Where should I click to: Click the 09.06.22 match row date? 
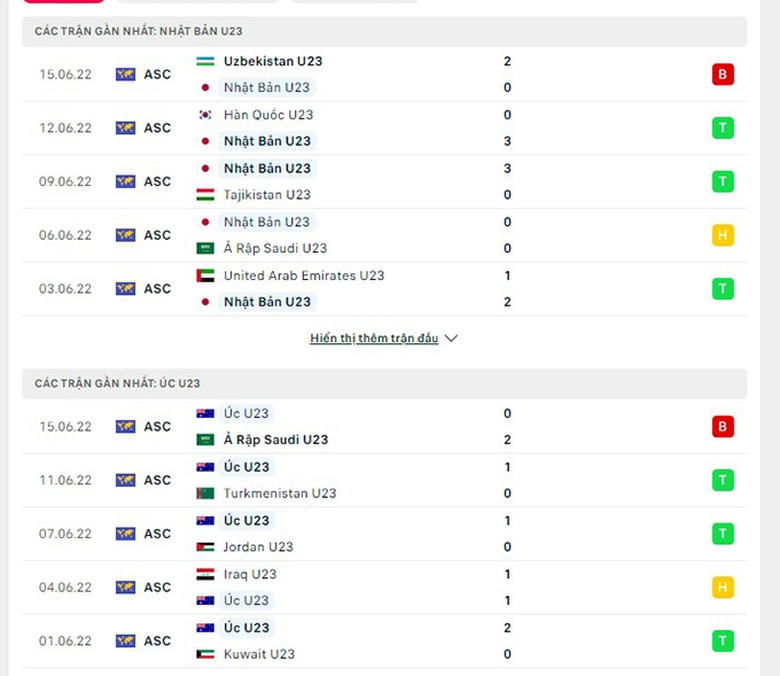click(x=65, y=182)
